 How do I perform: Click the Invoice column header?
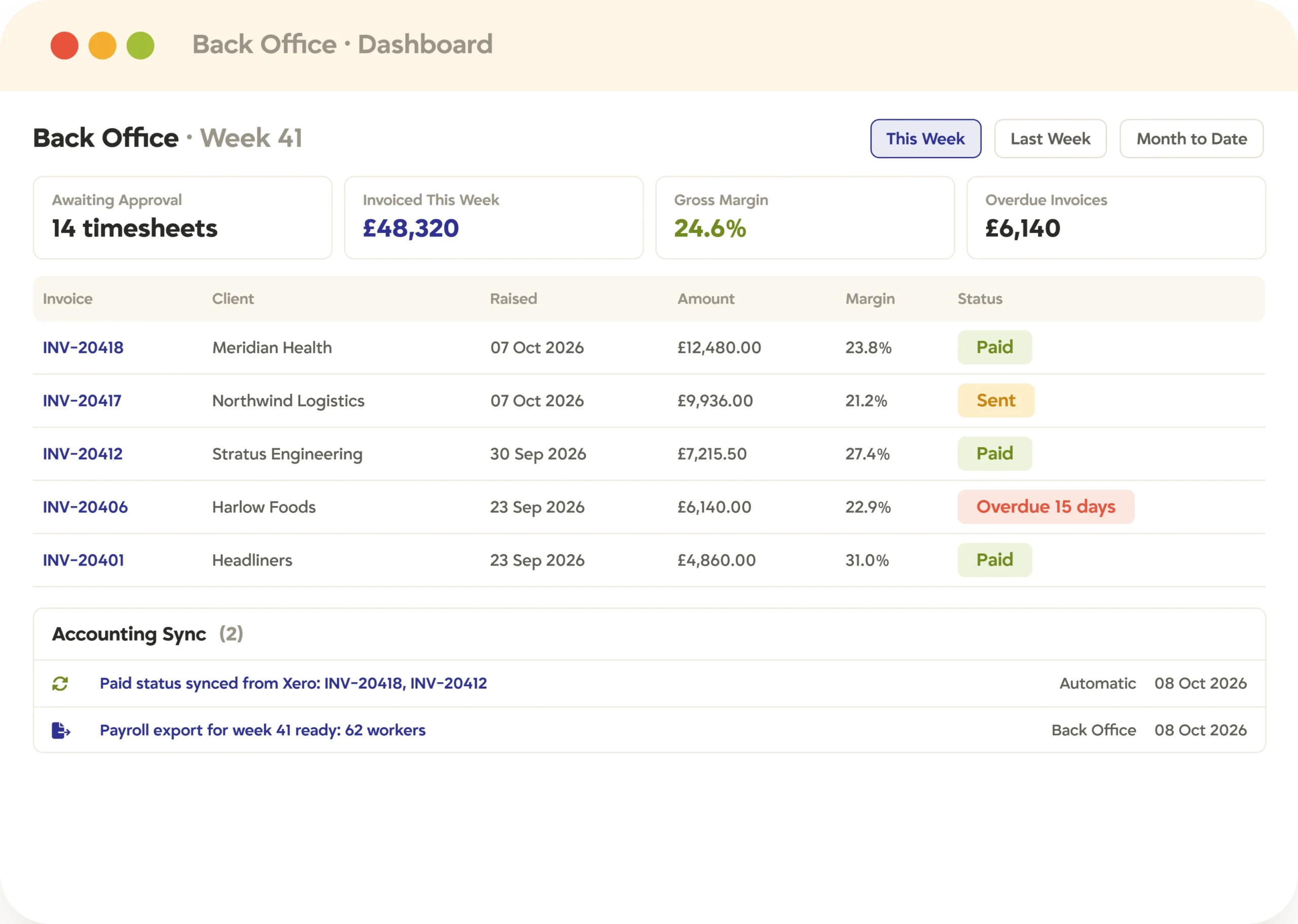67,299
